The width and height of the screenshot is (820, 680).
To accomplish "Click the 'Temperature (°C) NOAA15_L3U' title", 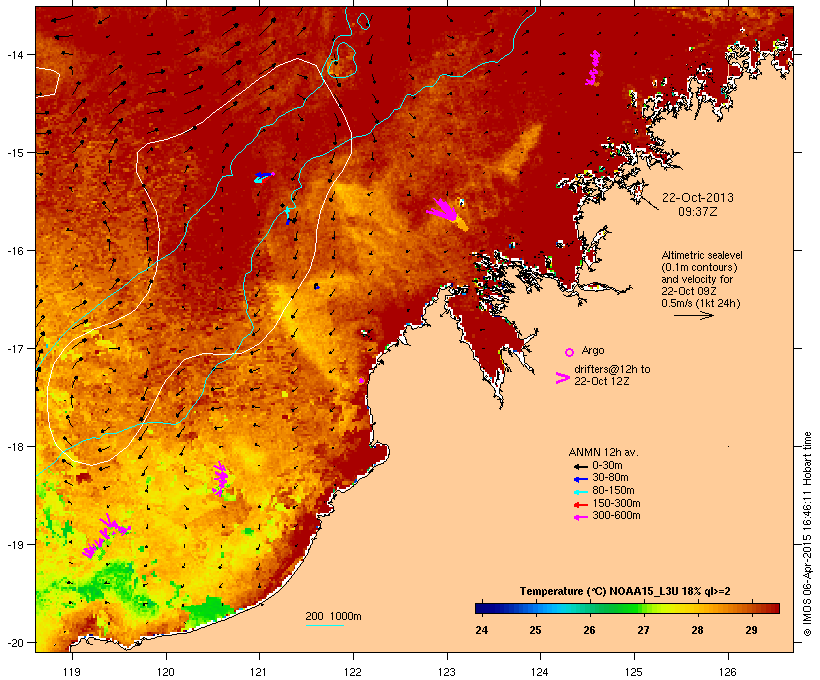I will click(x=597, y=591).
